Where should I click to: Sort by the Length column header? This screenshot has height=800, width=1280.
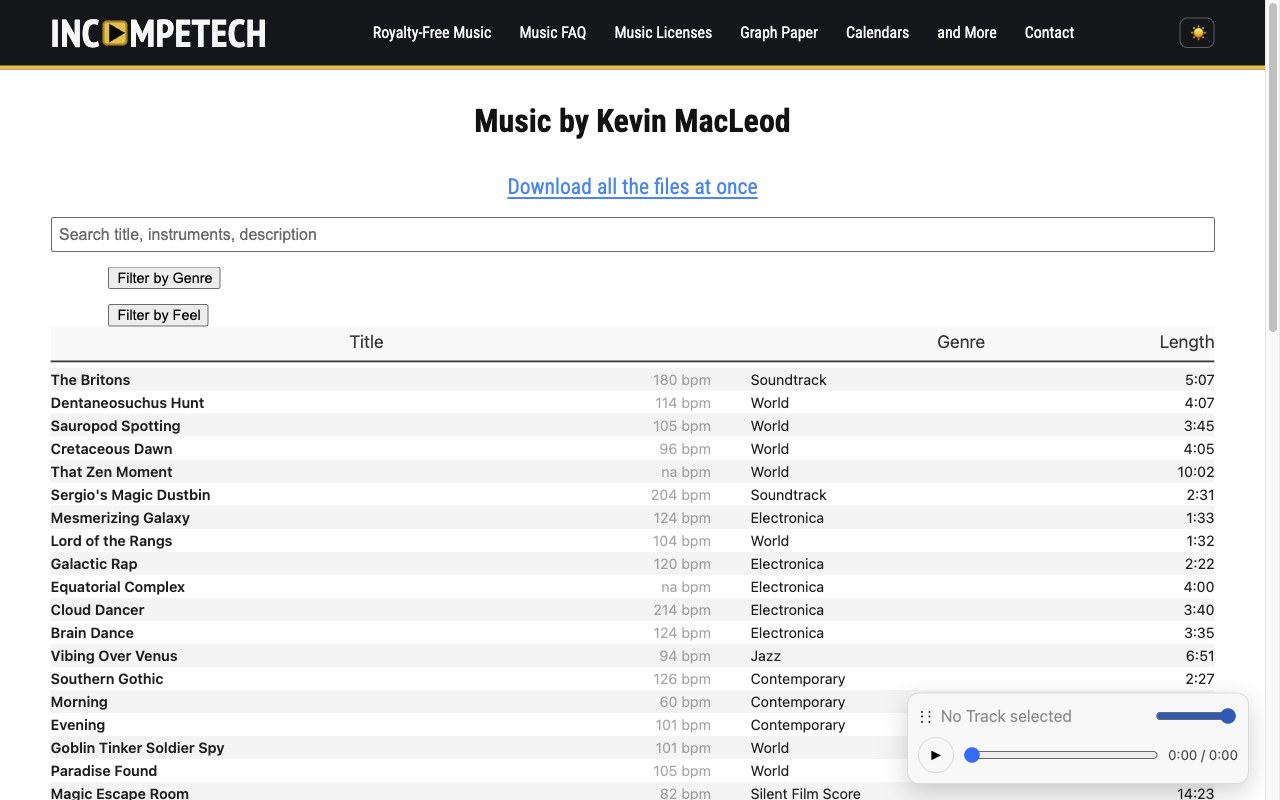(1187, 342)
